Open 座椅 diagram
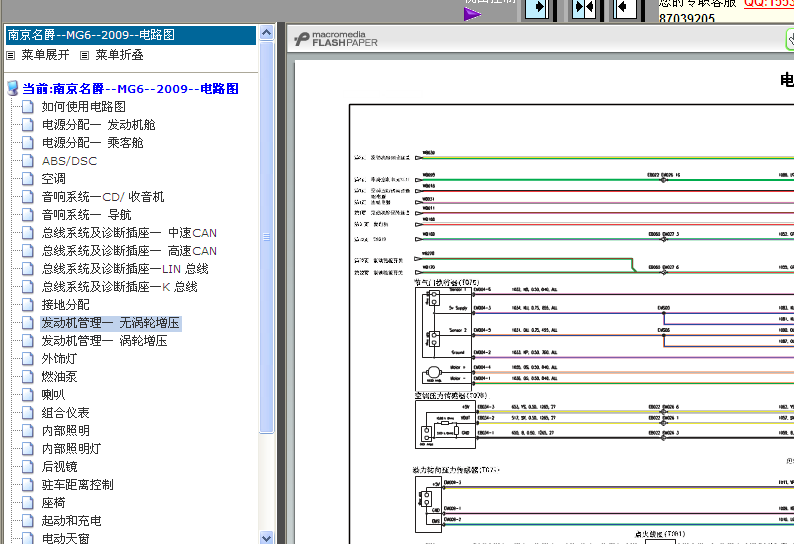This screenshot has height=544, width=794. coord(54,502)
